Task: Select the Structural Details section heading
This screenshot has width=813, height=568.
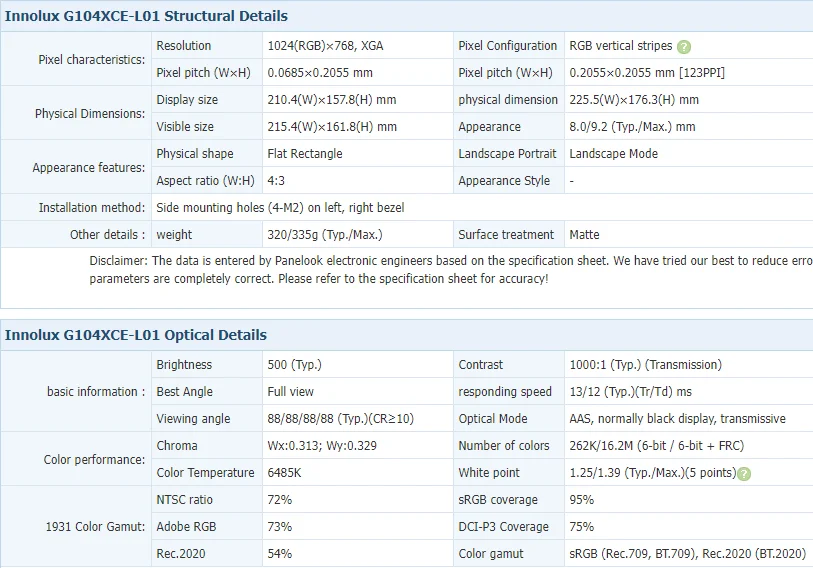Action: (146, 16)
